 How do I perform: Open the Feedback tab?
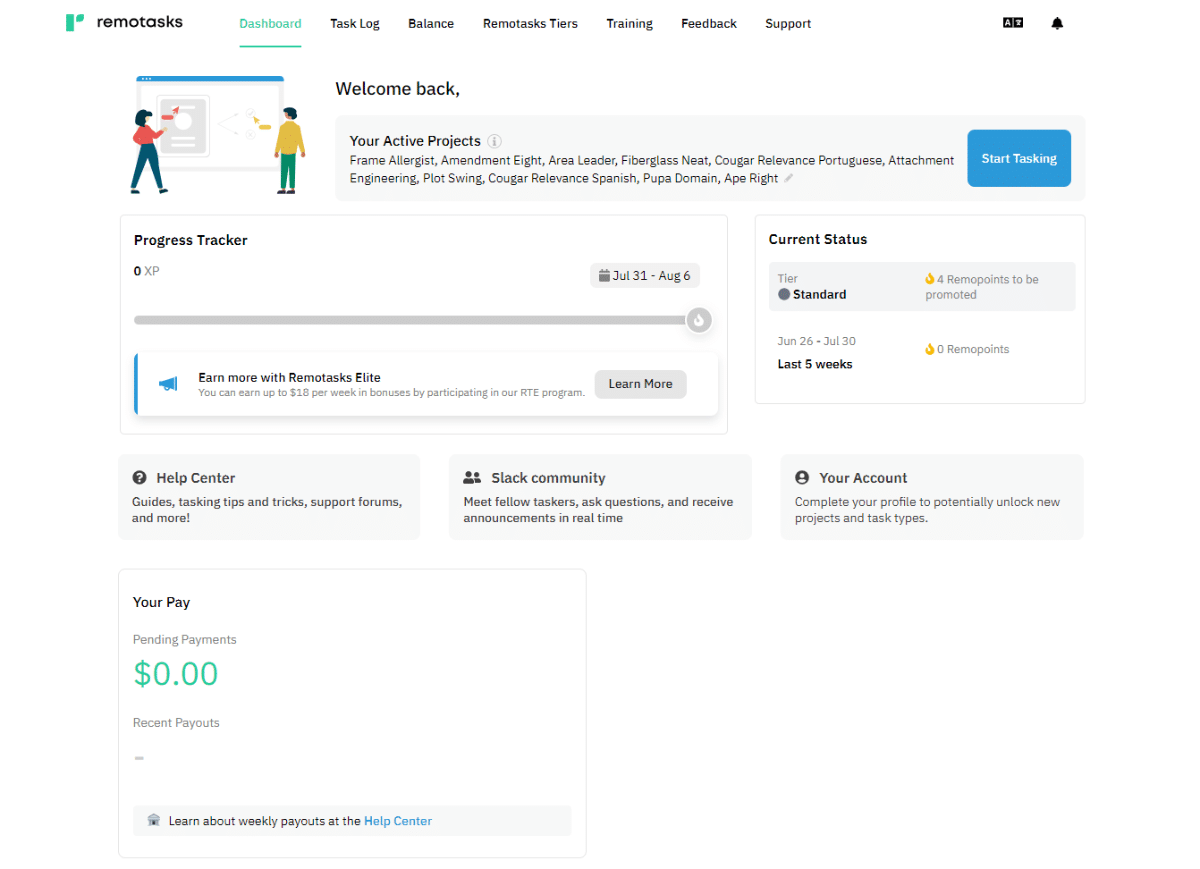coord(709,24)
